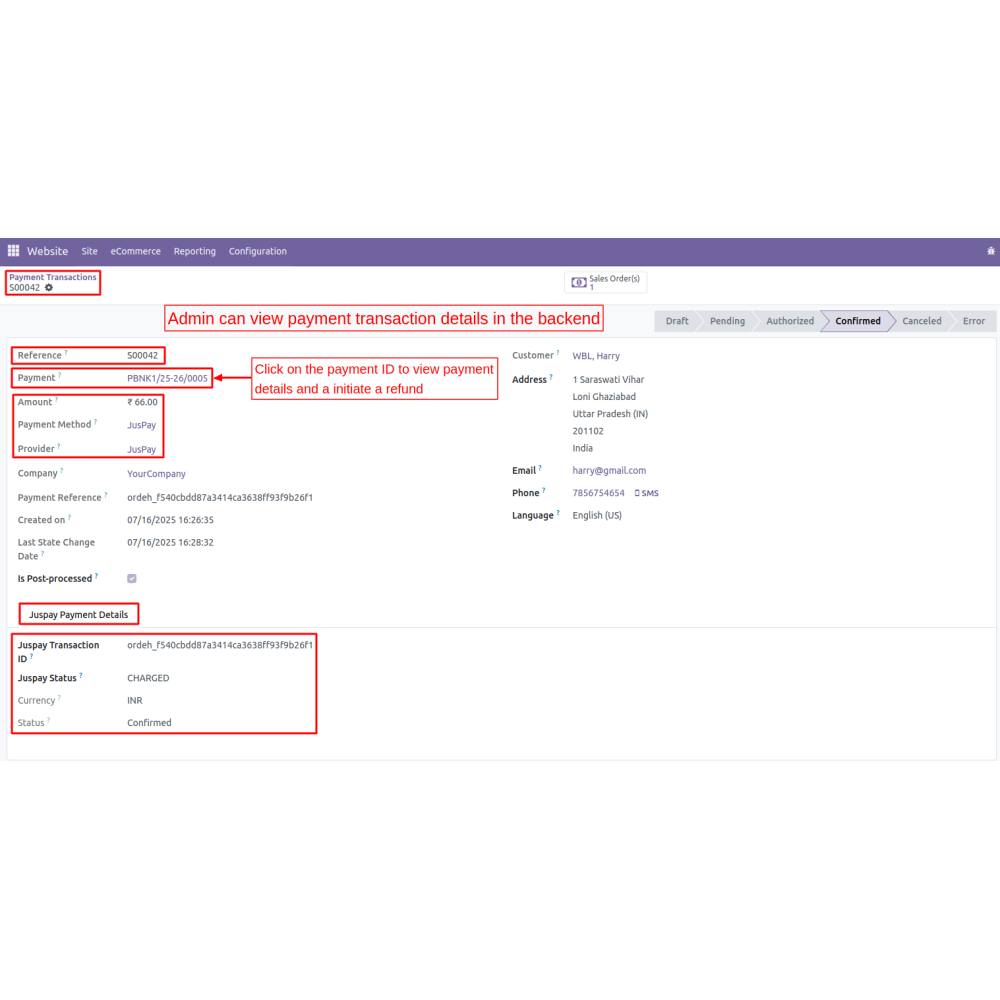Image resolution: width=1000 pixels, height=1000 pixels.
Task: Select the Confirmed status stage
Action: [857, 321]
